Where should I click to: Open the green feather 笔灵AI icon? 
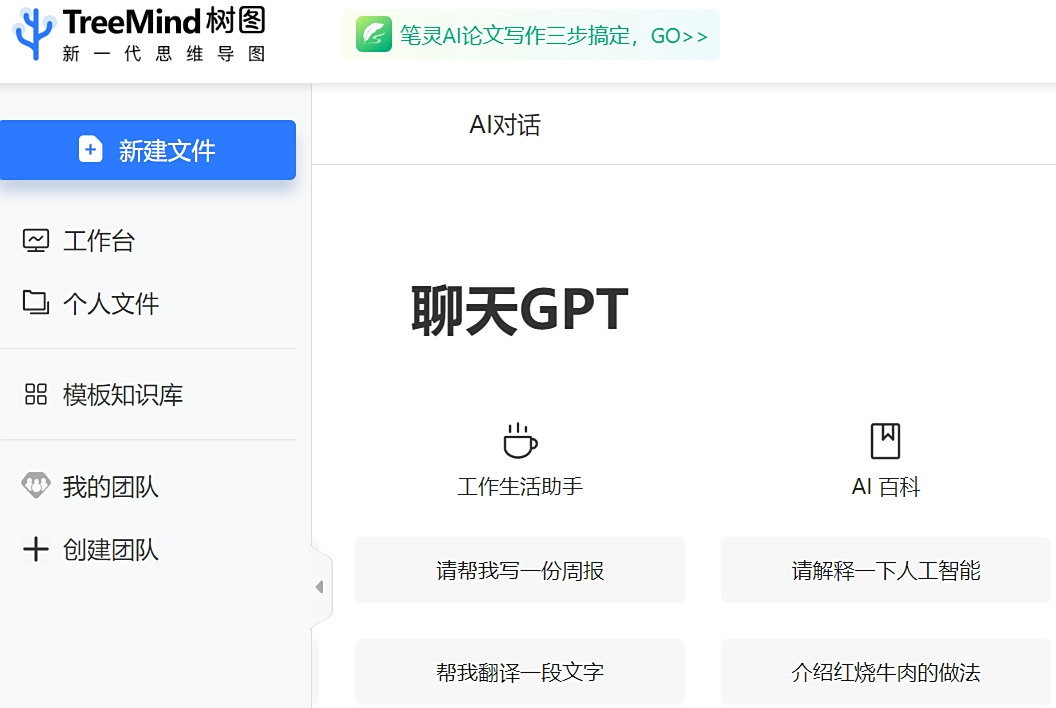click(374, 34)
